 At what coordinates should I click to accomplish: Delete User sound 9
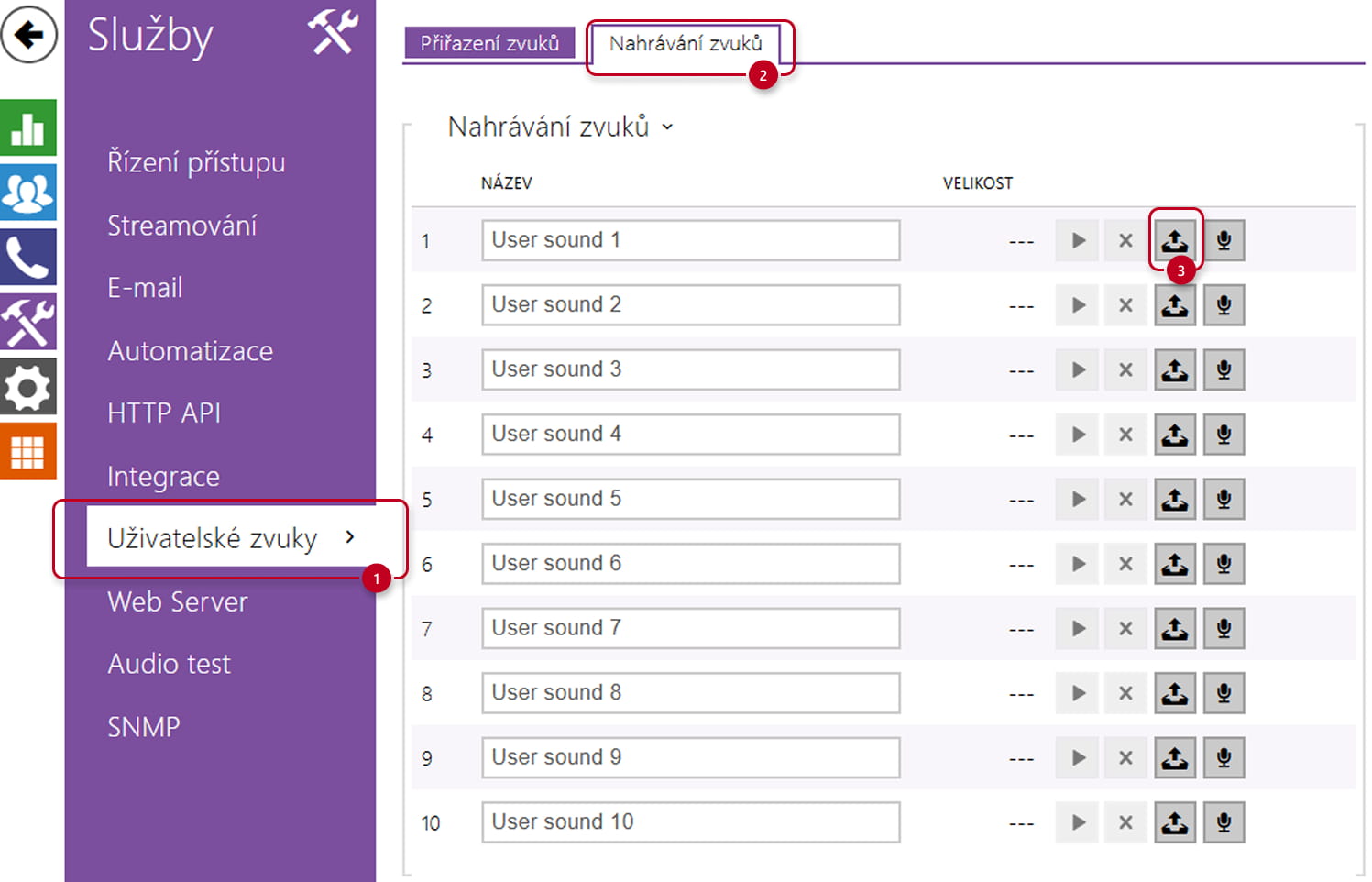click(1126, 758)
